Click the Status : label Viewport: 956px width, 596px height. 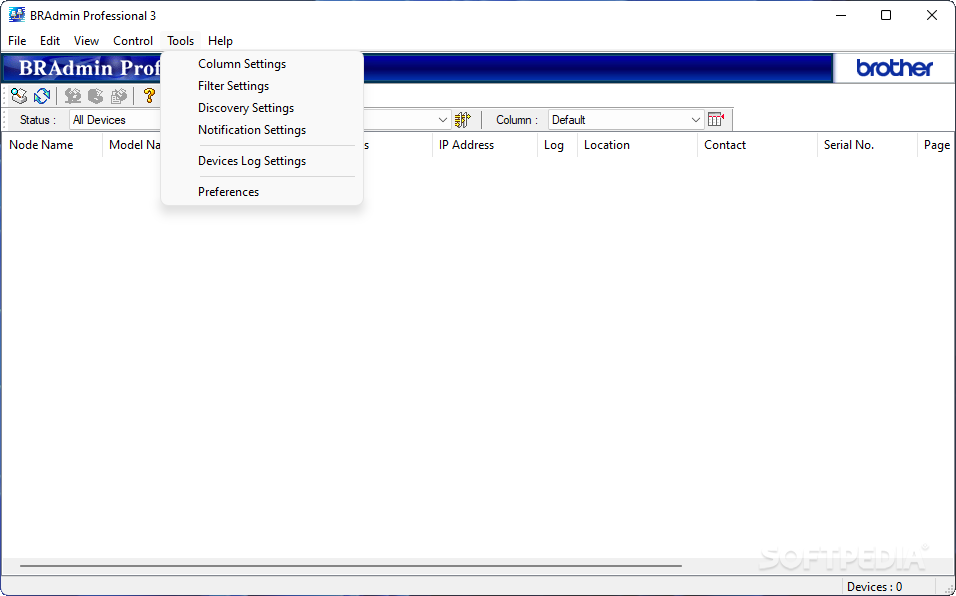(38, 120)
